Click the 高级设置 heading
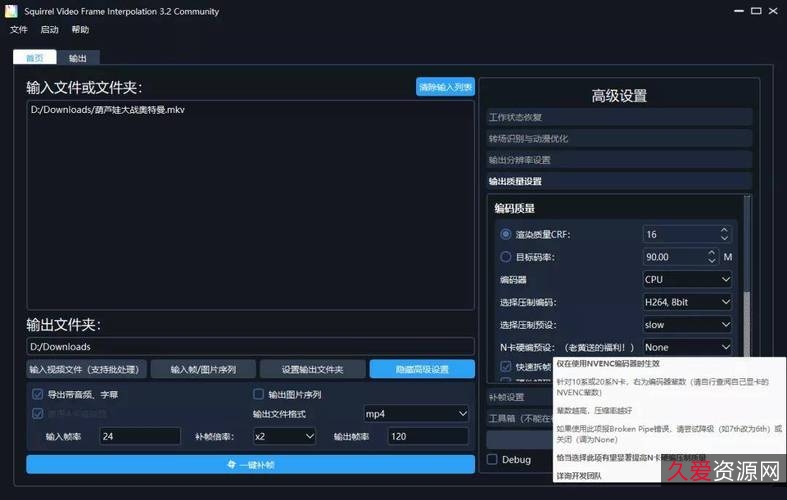Screen dimensions: 787x500 (619, 95)
